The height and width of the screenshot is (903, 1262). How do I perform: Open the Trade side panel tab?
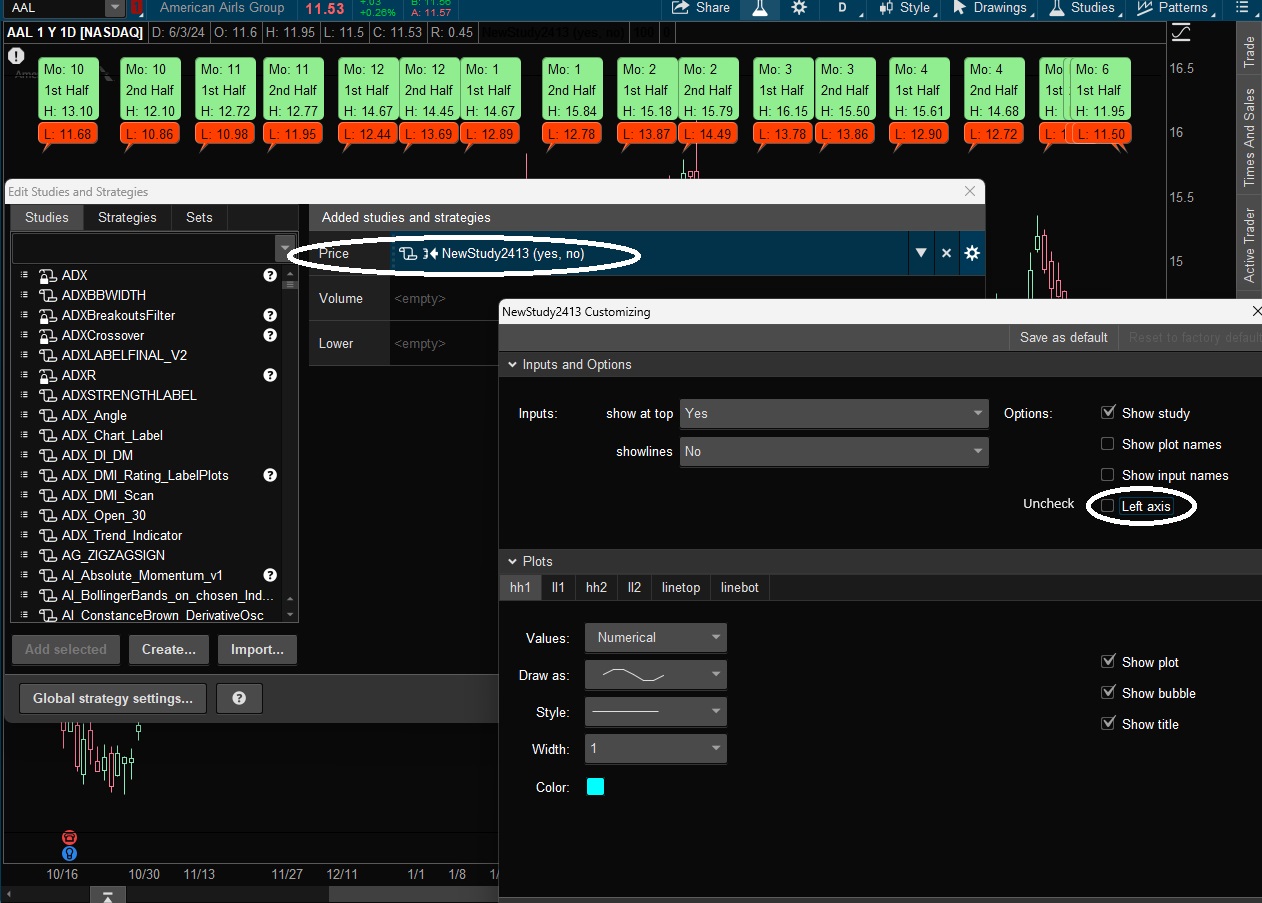1249,52
